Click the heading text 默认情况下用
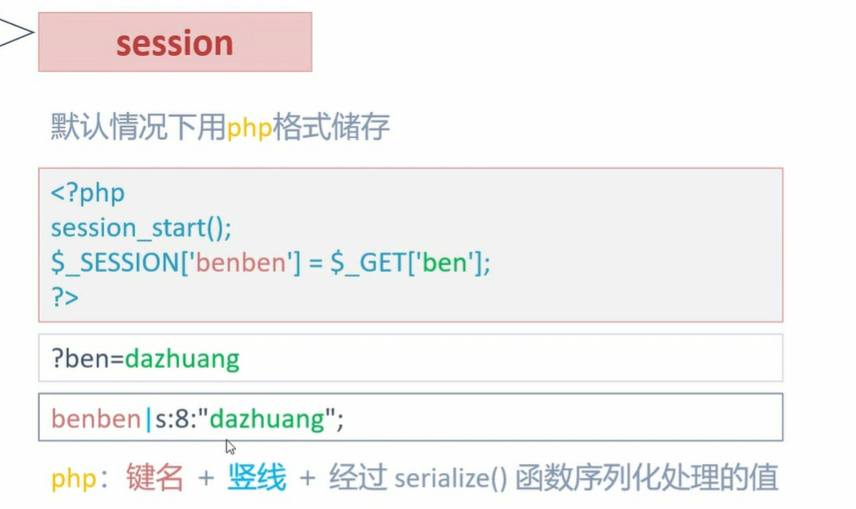Screen dimensions: 856x509 point(139,127)
